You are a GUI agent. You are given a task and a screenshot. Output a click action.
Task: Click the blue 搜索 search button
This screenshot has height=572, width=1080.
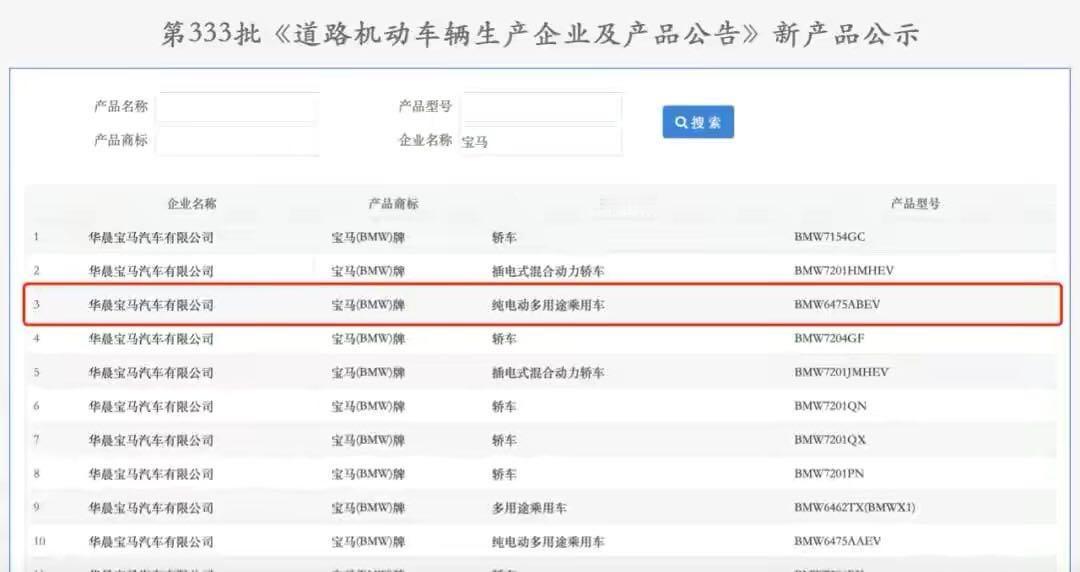tap(698, 122)
